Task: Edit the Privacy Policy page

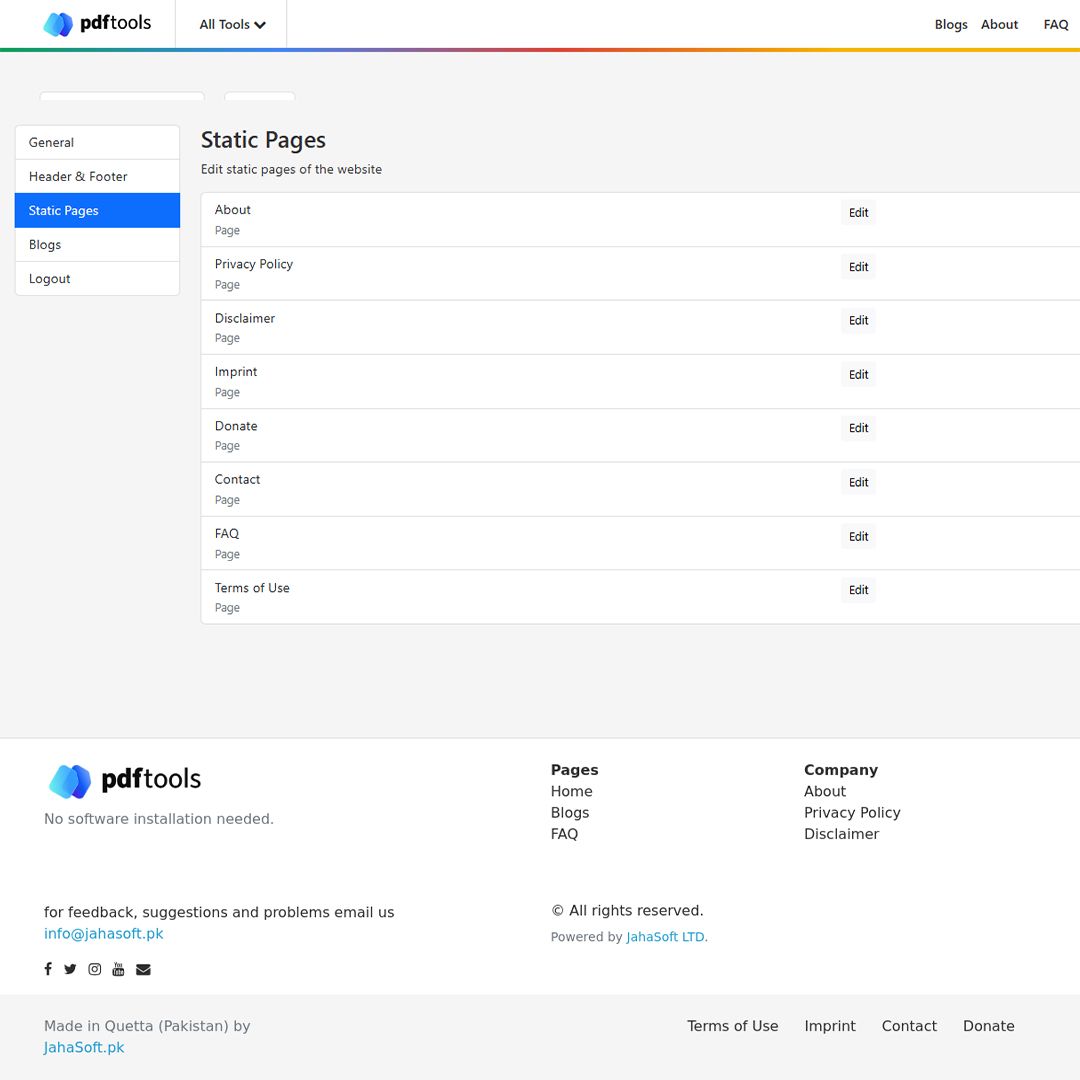Action: [x=858, y=267]
